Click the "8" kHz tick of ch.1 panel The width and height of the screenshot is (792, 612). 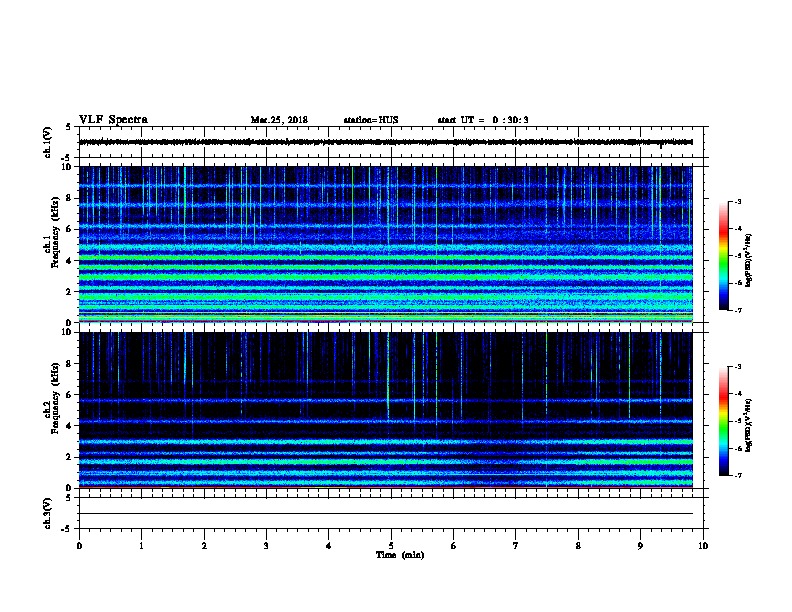(69, 198)
